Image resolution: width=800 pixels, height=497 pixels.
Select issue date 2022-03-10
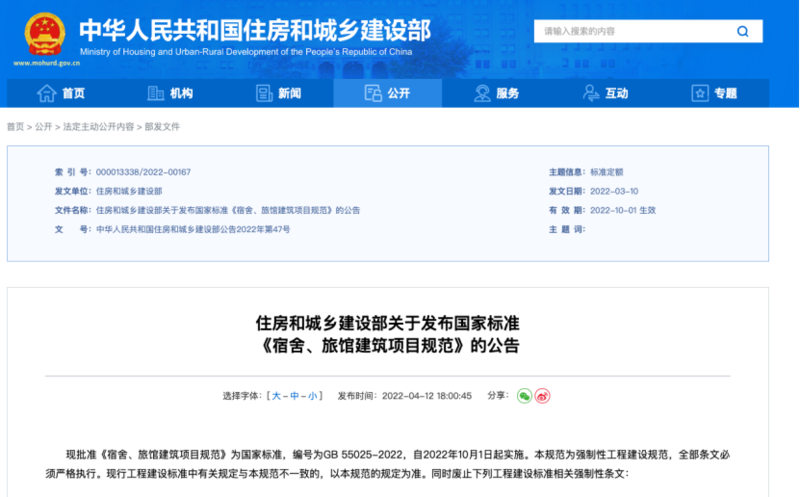614,191
